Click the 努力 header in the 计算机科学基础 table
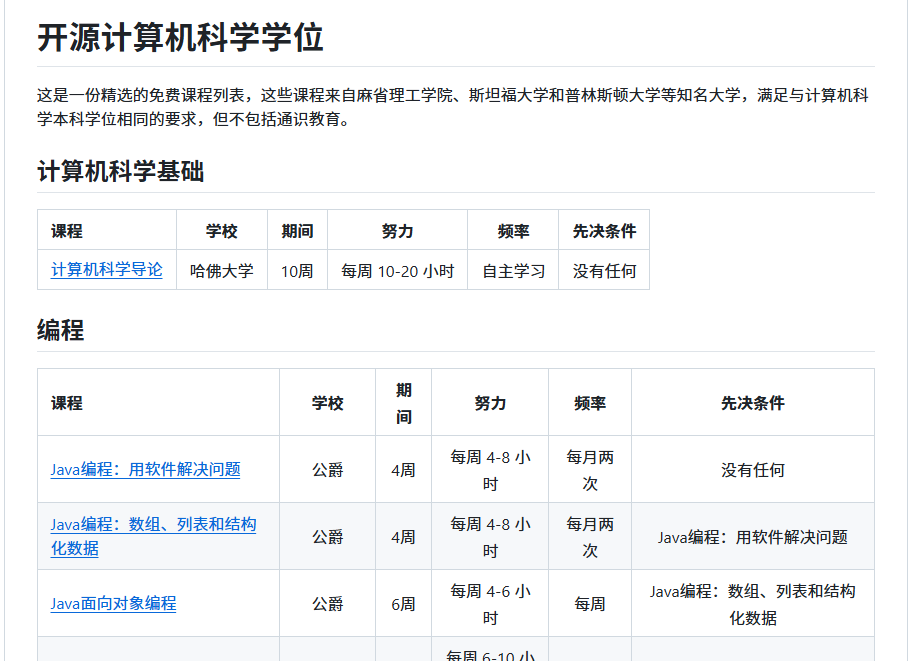This screenshot has height=661, width=908. pyautogui.click(x=397, y=231)
